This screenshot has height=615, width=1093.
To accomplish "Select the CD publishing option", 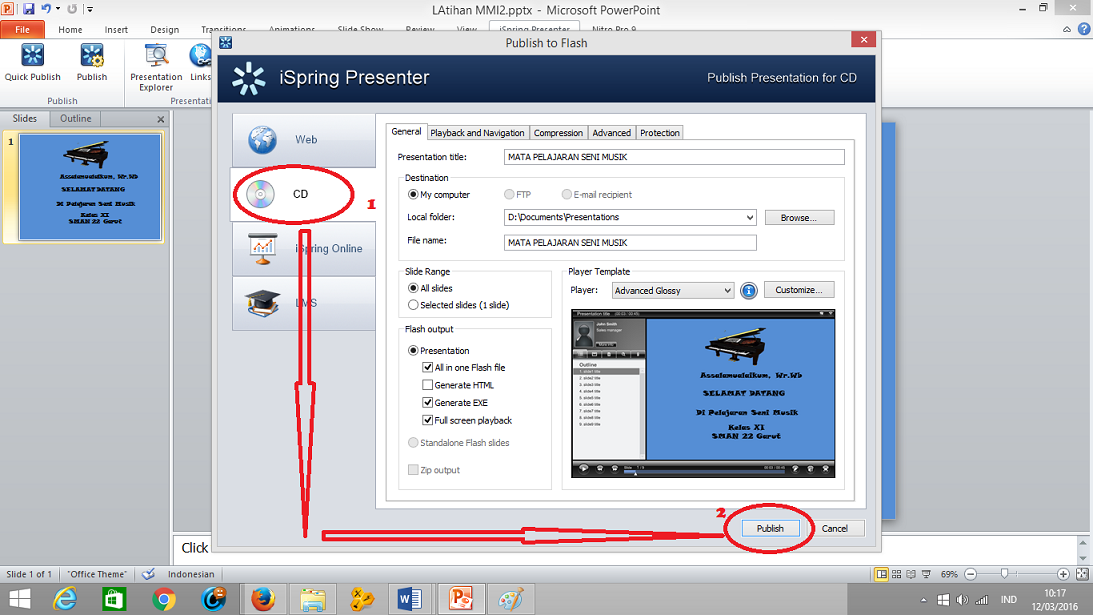I will coord(300,195).
